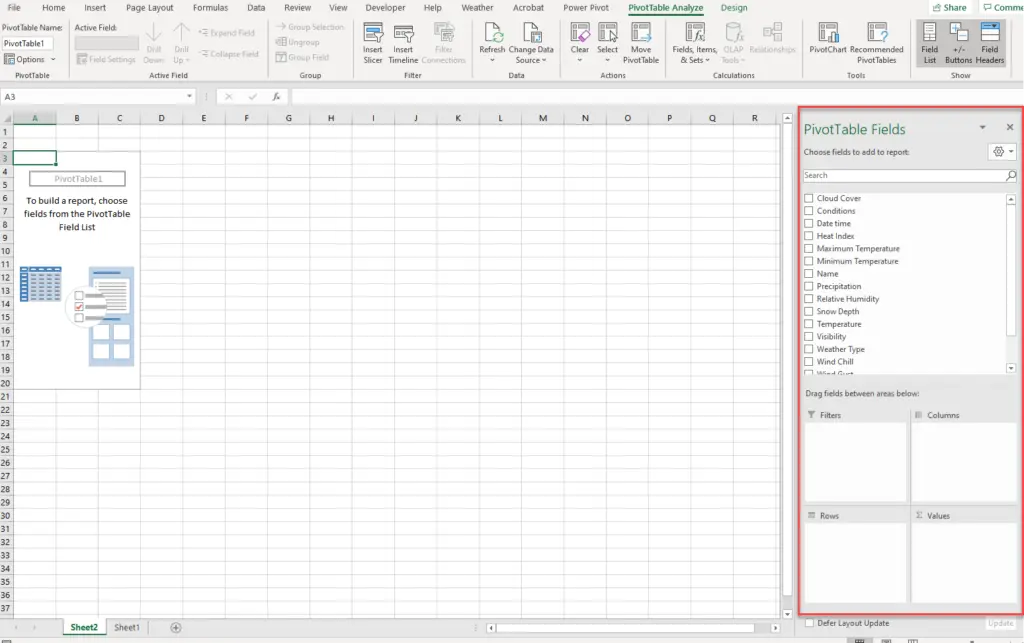The width and height of the screenshot is (1024, 643).
Task: Enable the Precipitation field checkbox
Action: (809, 286)
